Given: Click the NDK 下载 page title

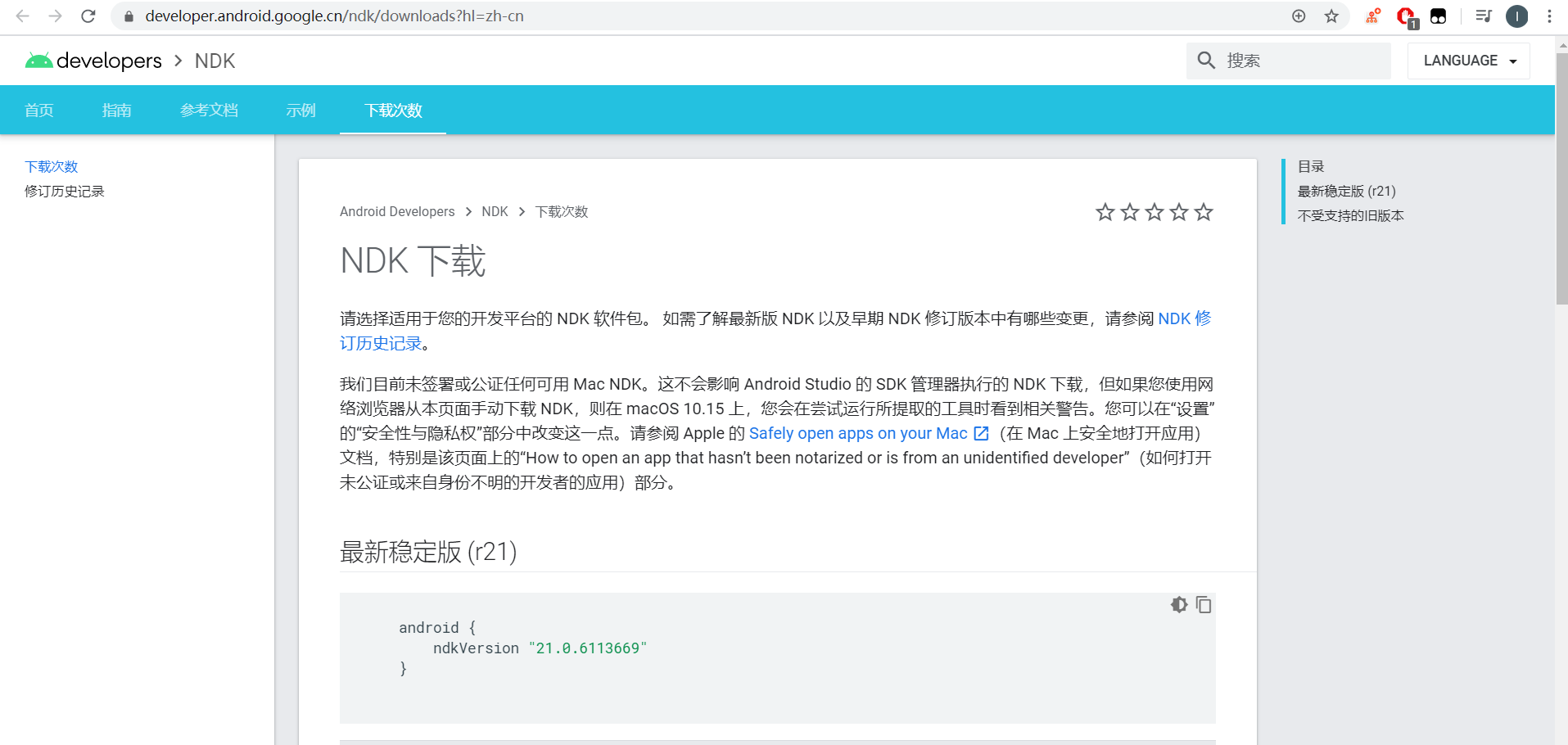Looking at the screenshot, I should coord(413,261).
